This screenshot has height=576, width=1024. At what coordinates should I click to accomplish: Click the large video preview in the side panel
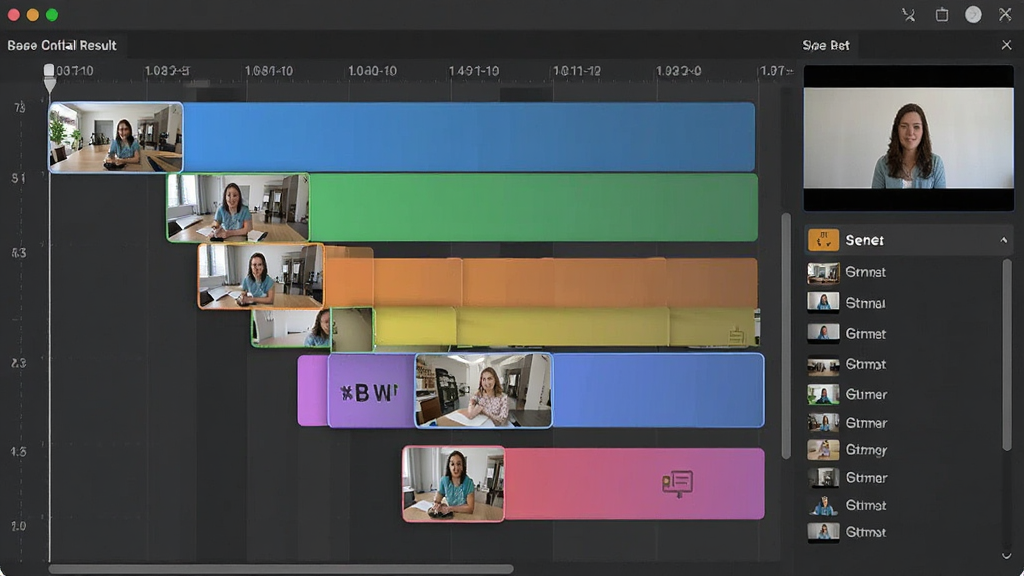pos(908,138)
